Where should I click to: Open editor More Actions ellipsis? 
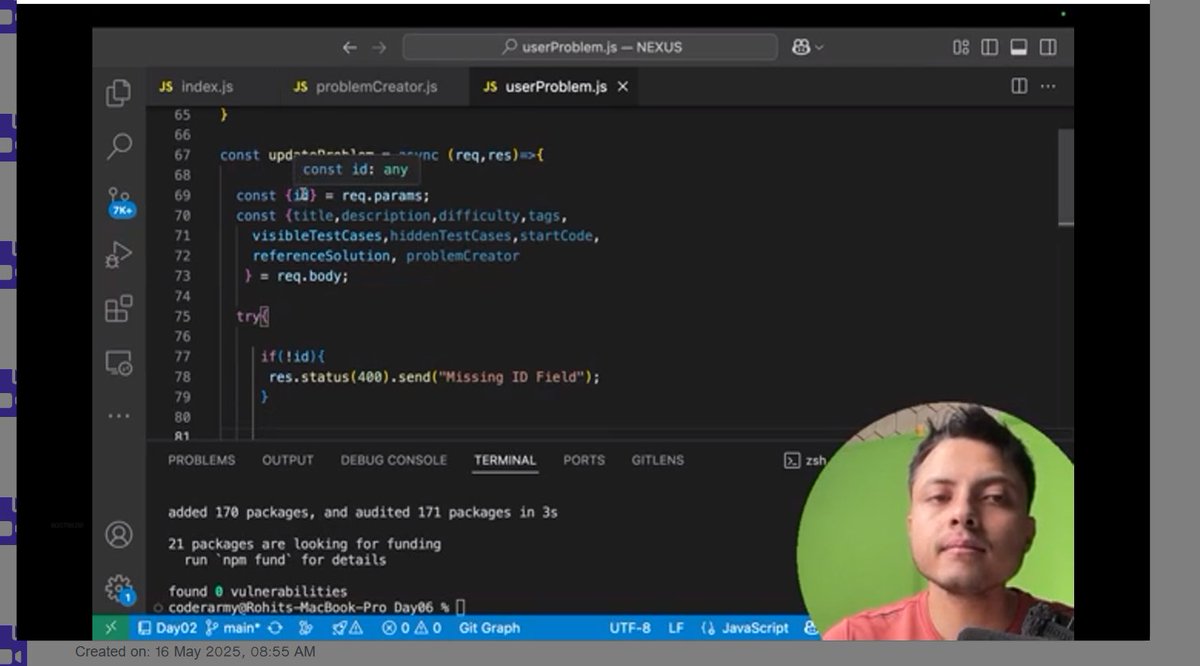pyautogui.click(x=1048, y=87)
